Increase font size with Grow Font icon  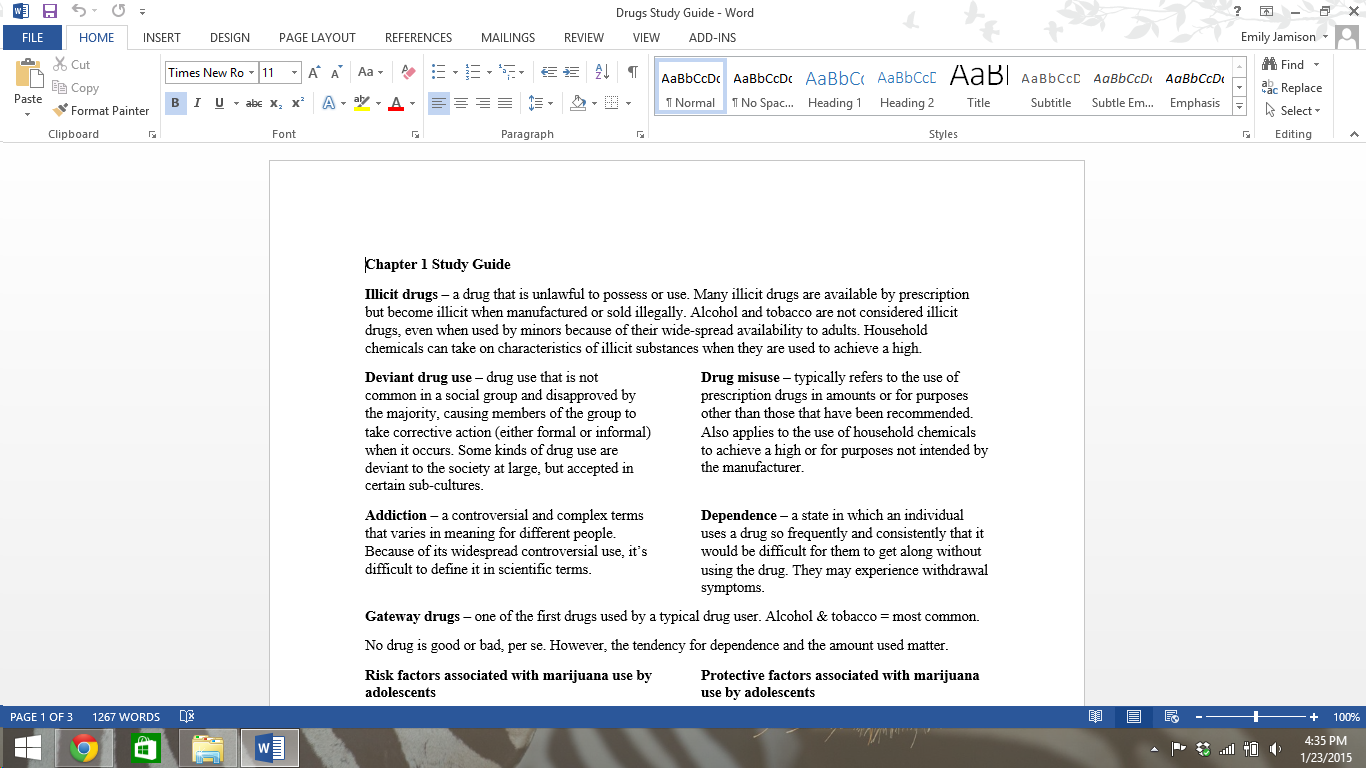[314, 72]
